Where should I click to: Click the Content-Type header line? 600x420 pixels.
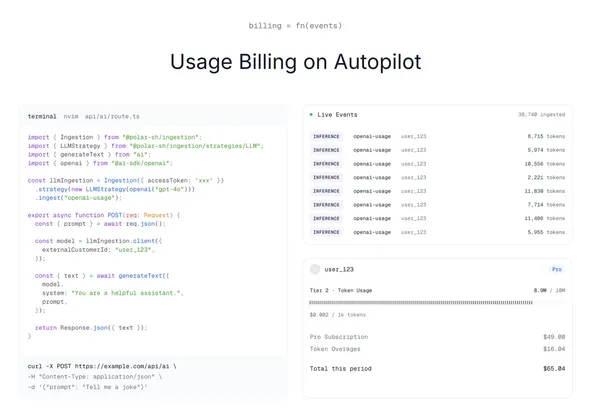click(x=95, y=377)
